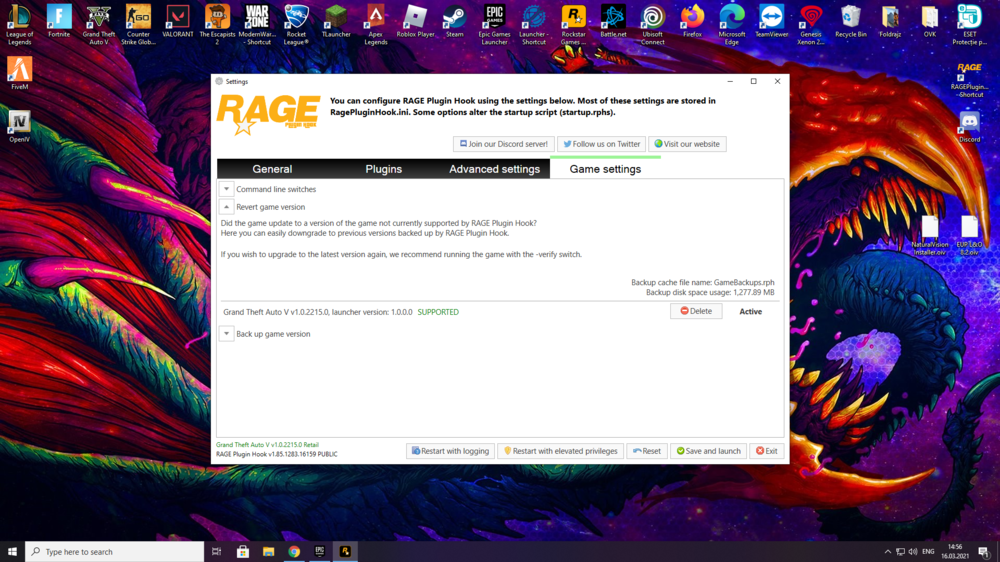This screenshot has height=562, width=1000.
Task: Open Epic Games from taskbar
Action: pyautogui.click(x=320, y=552)
